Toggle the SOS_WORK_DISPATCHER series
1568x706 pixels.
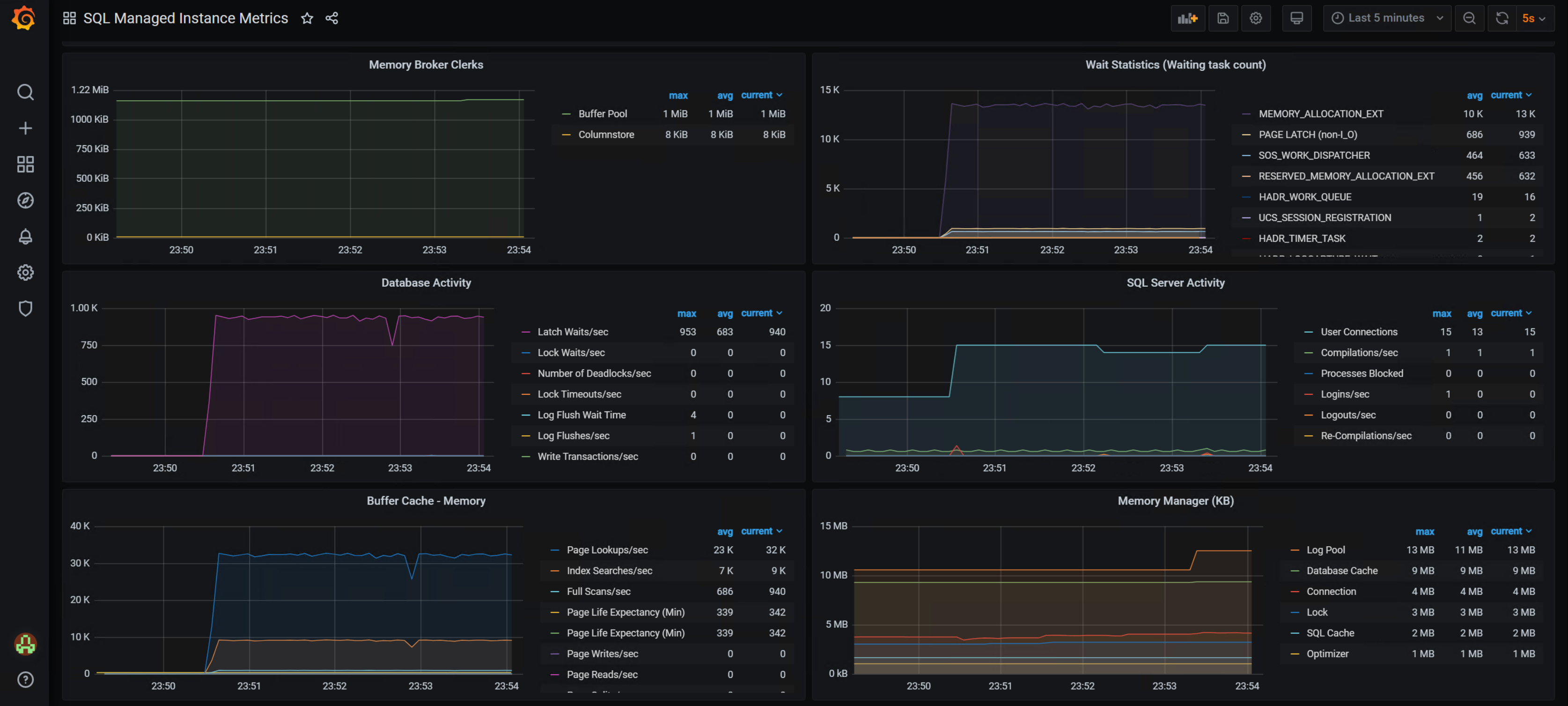click(1314, 156)
